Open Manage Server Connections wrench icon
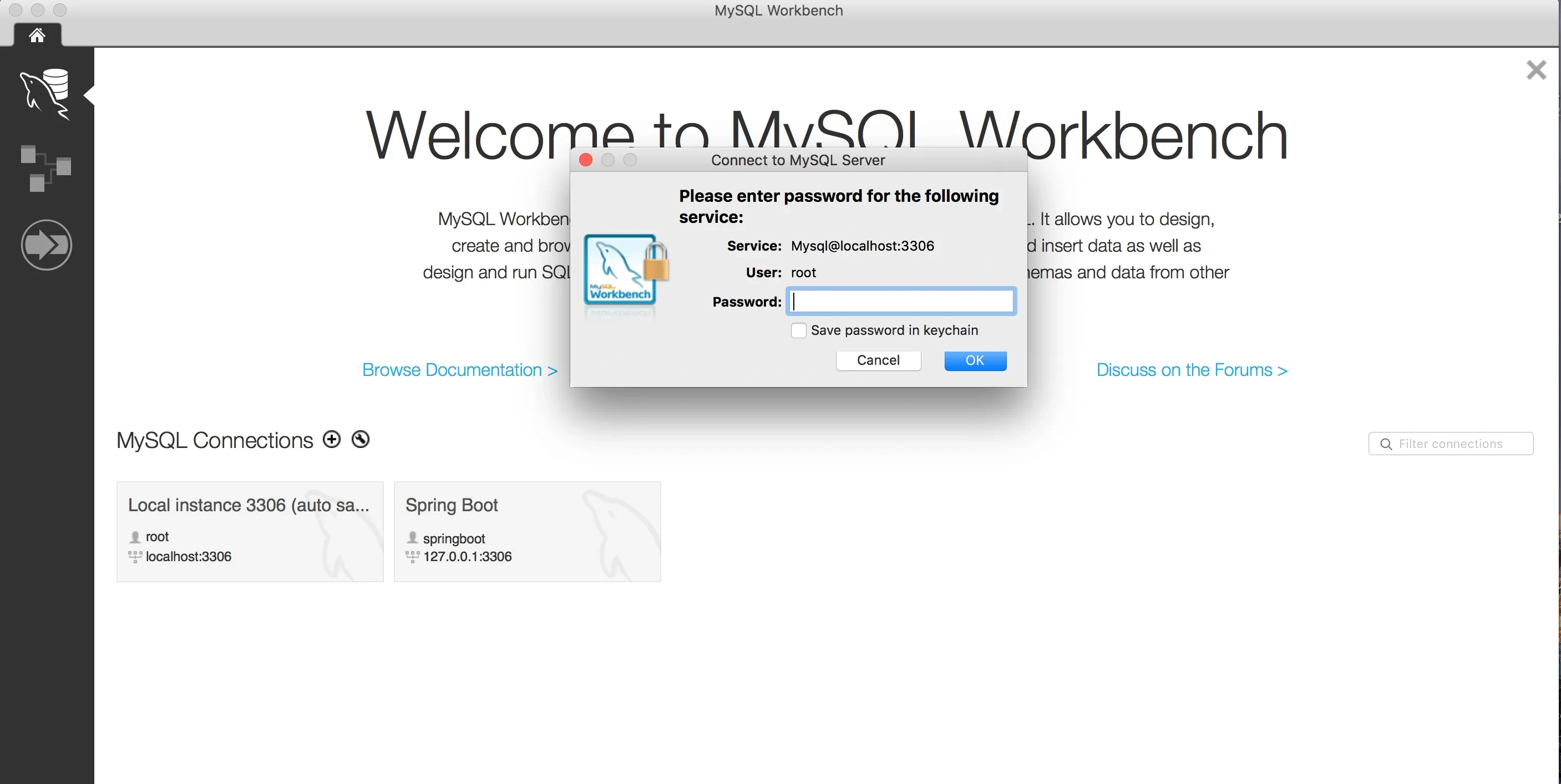1561x784 pixels. pos(361,439)
